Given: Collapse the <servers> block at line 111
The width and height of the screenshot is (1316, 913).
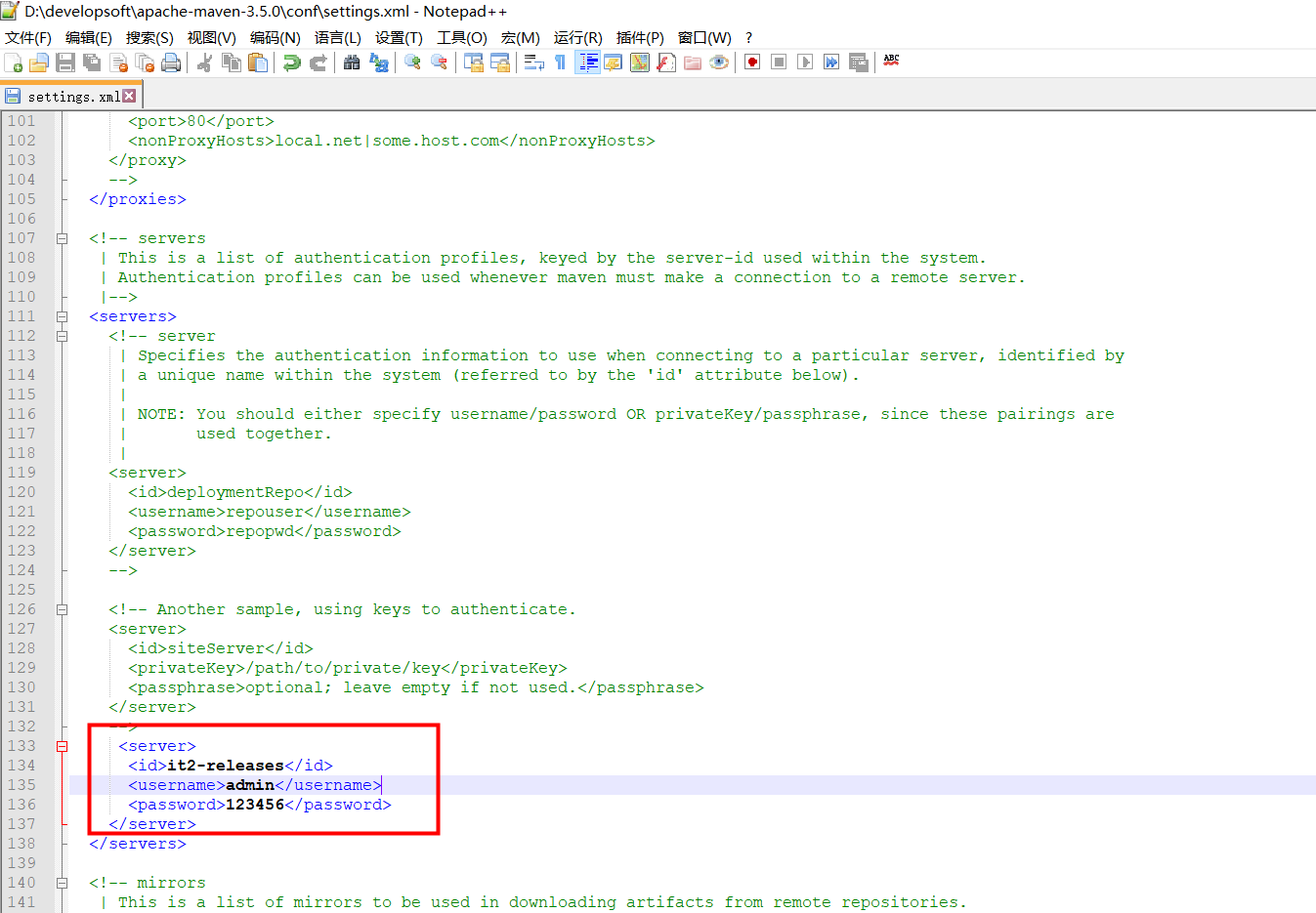Looking at the screenshot, I should (62, 316).
